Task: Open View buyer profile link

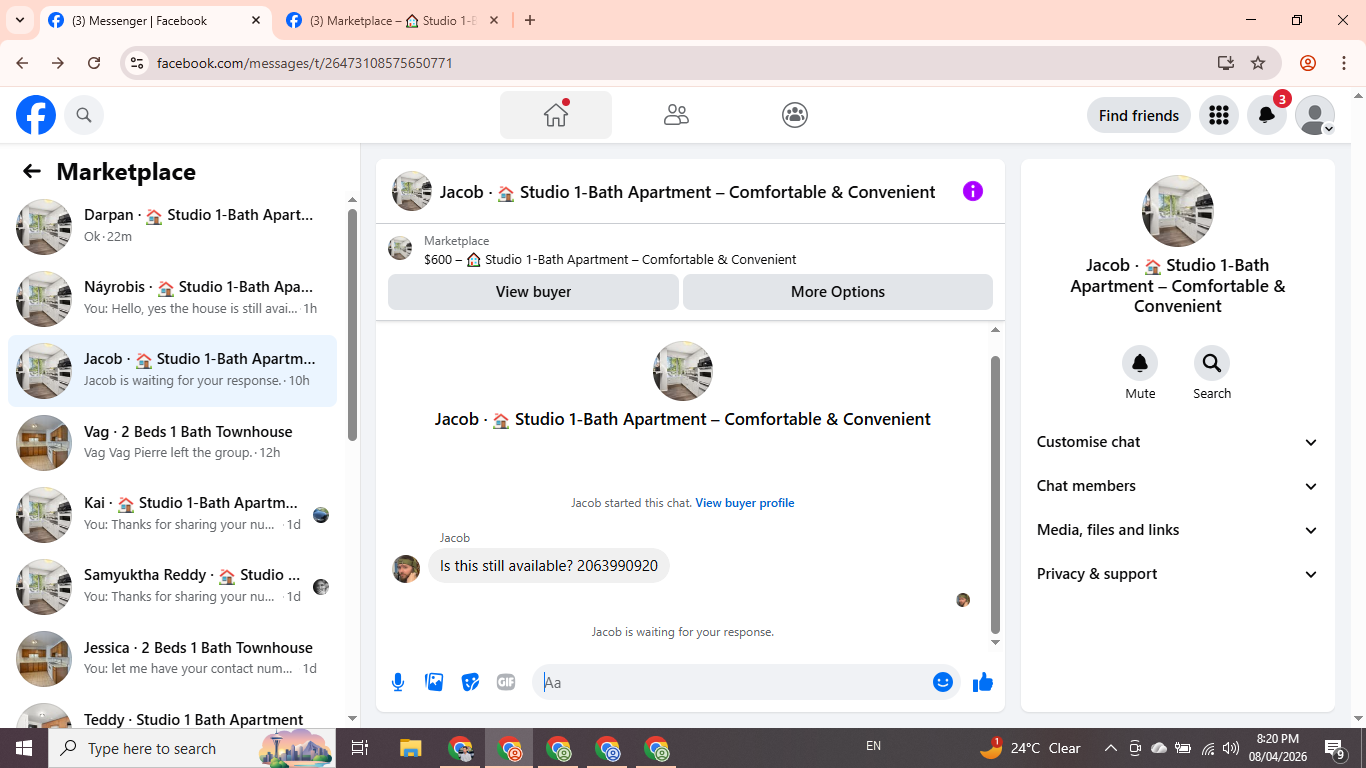Action: [745, 503]
